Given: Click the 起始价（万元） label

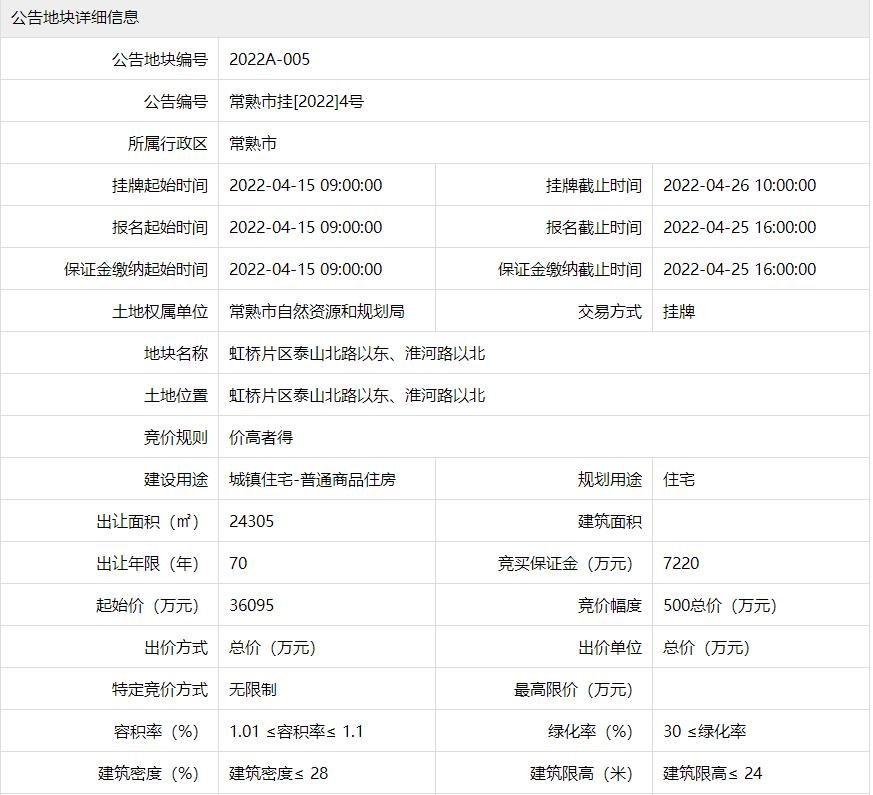Looking at the screenshot, I should [148, 606].
